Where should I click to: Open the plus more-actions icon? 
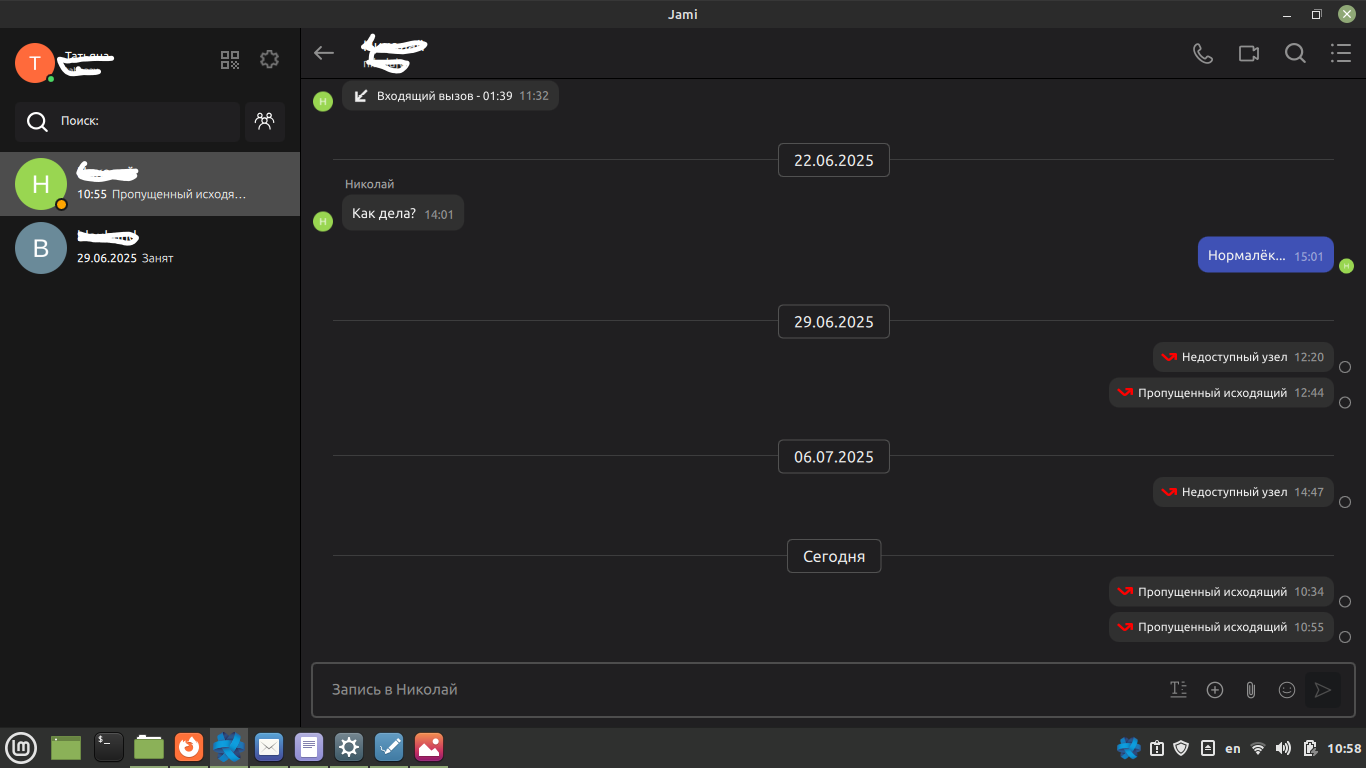(x=1215, y=689)
